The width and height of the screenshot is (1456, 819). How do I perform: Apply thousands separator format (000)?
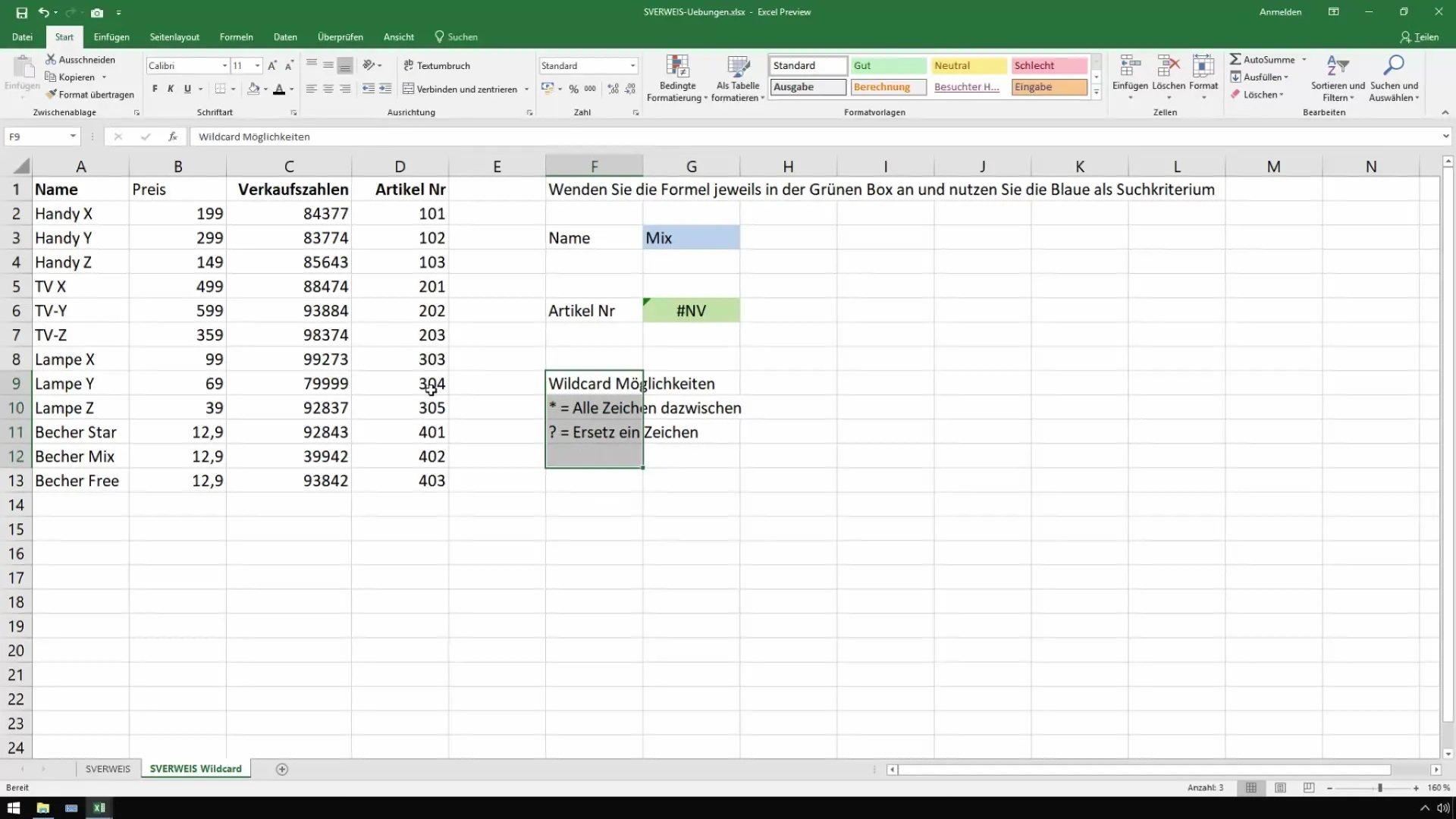(590, 89)
